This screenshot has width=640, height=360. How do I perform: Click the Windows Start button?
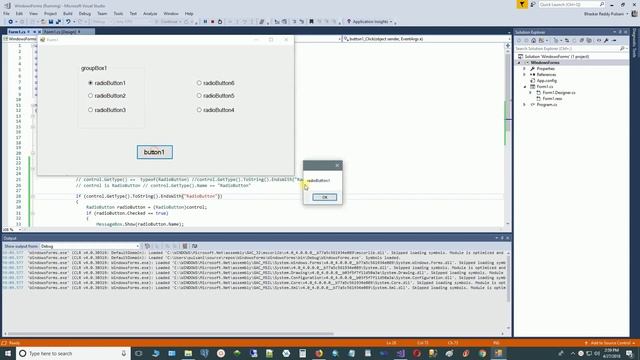(8, 353)
